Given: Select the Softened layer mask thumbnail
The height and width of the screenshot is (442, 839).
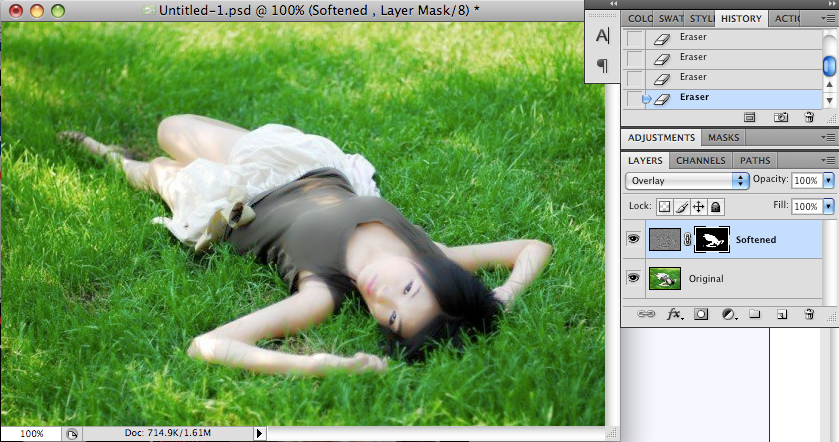Looking at the screenshot, I should point(712,239).
